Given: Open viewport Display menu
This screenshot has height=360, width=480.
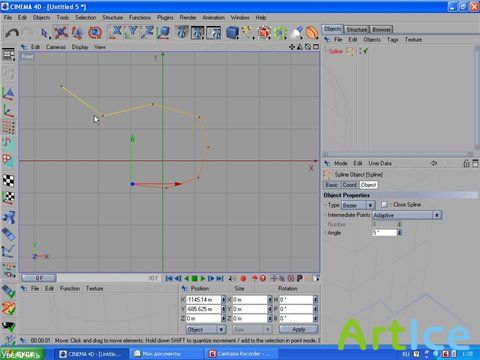Looking at the screenshot, I should 80,47.
